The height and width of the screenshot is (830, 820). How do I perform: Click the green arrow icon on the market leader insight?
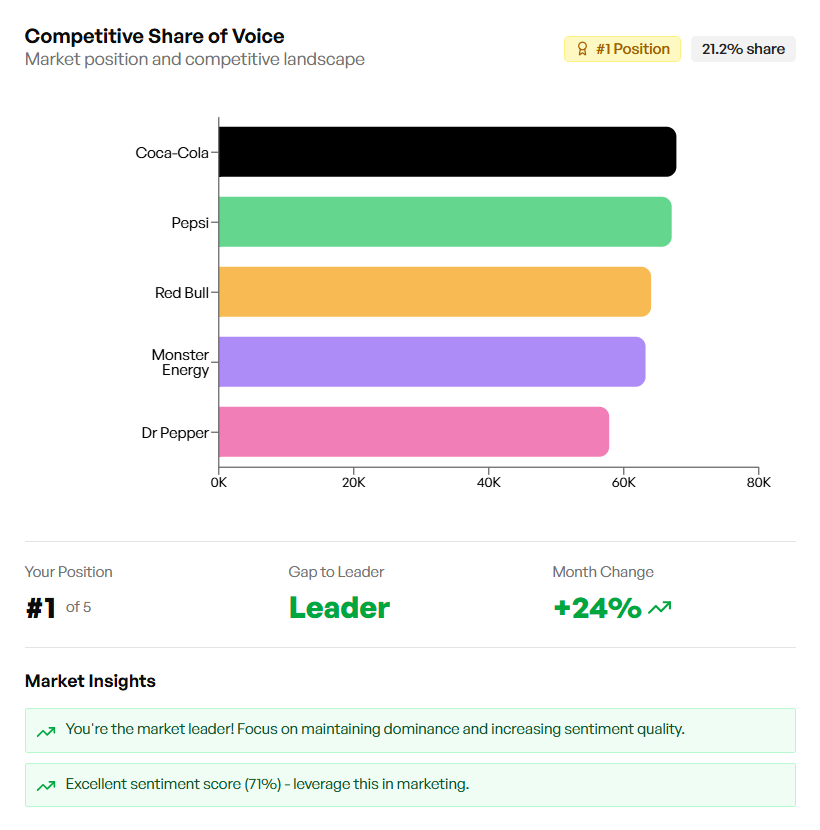point(44,730)
